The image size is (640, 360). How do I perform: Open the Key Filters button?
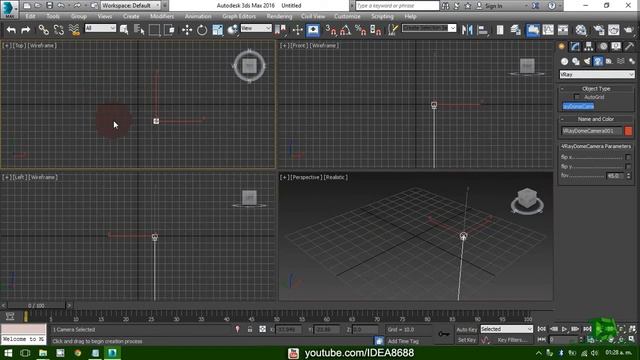point(513,340)
